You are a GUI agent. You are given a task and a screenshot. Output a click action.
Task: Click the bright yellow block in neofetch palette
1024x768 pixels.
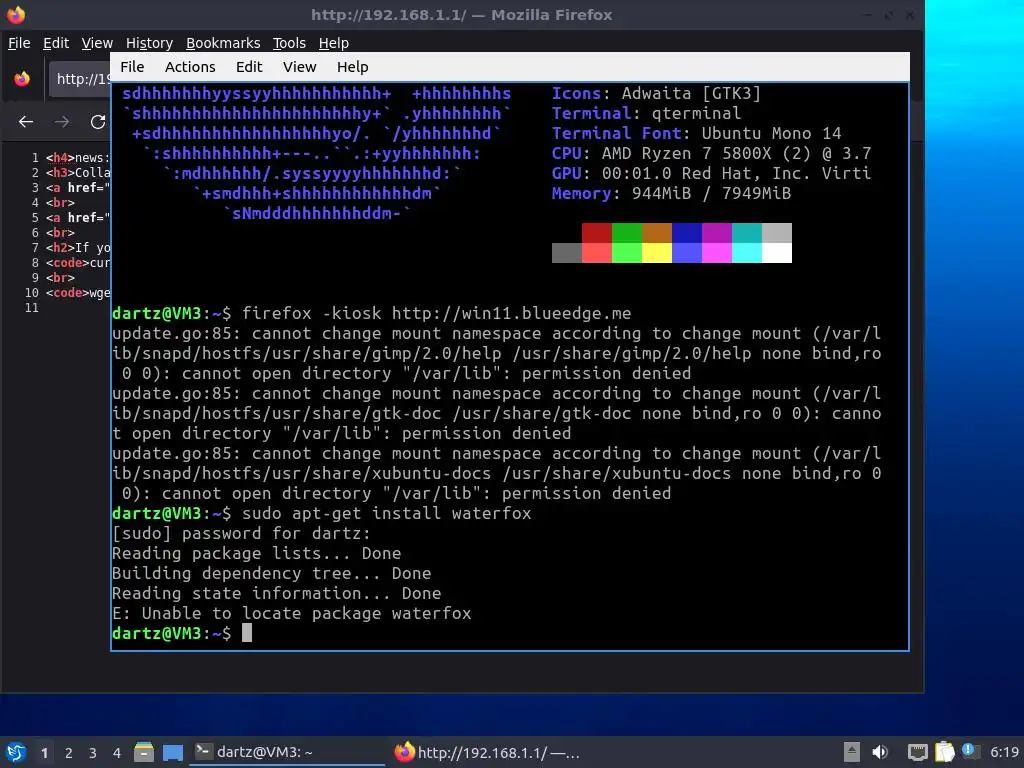(656, 253)
